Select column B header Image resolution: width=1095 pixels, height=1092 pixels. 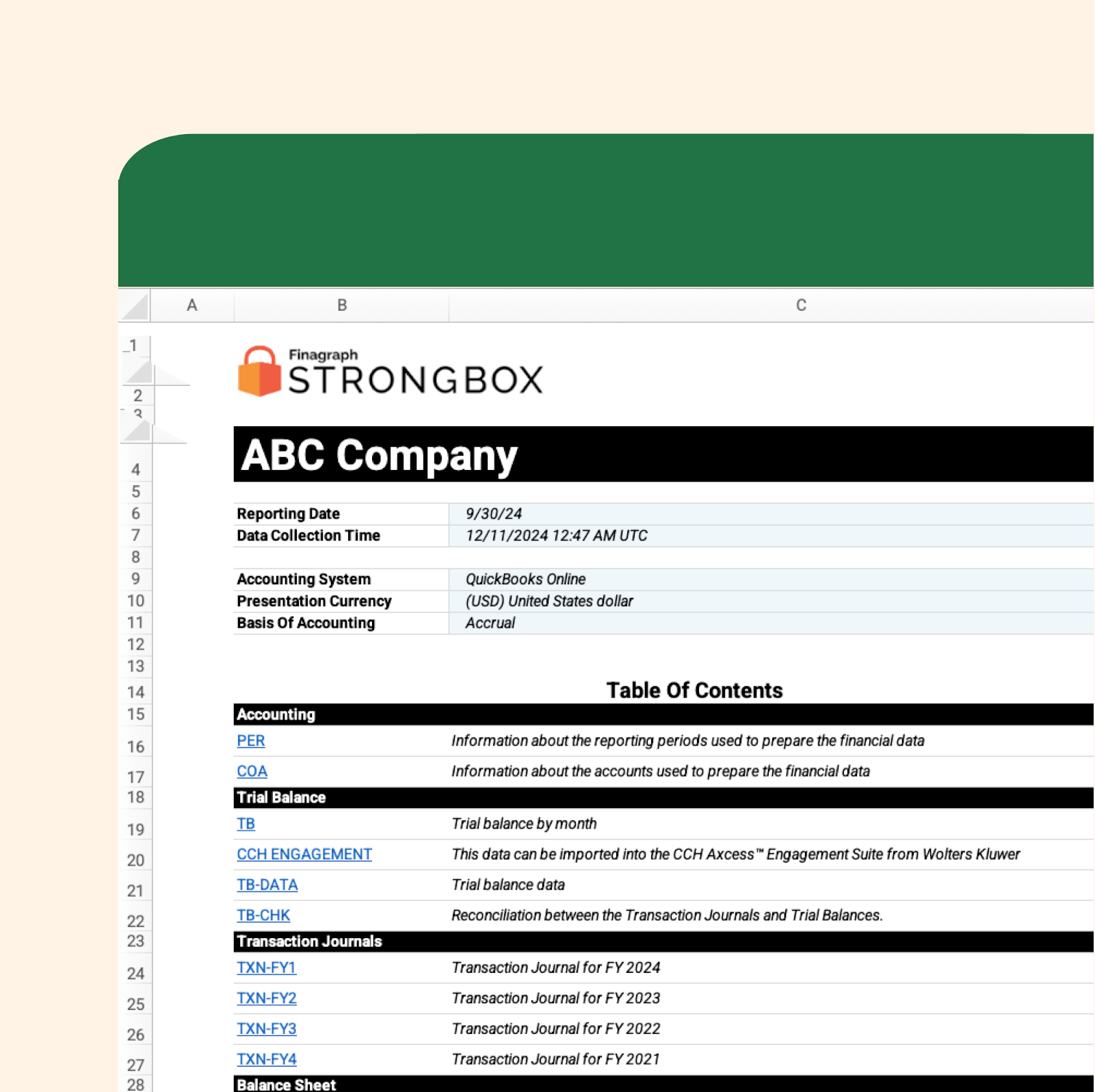(342, 305)
